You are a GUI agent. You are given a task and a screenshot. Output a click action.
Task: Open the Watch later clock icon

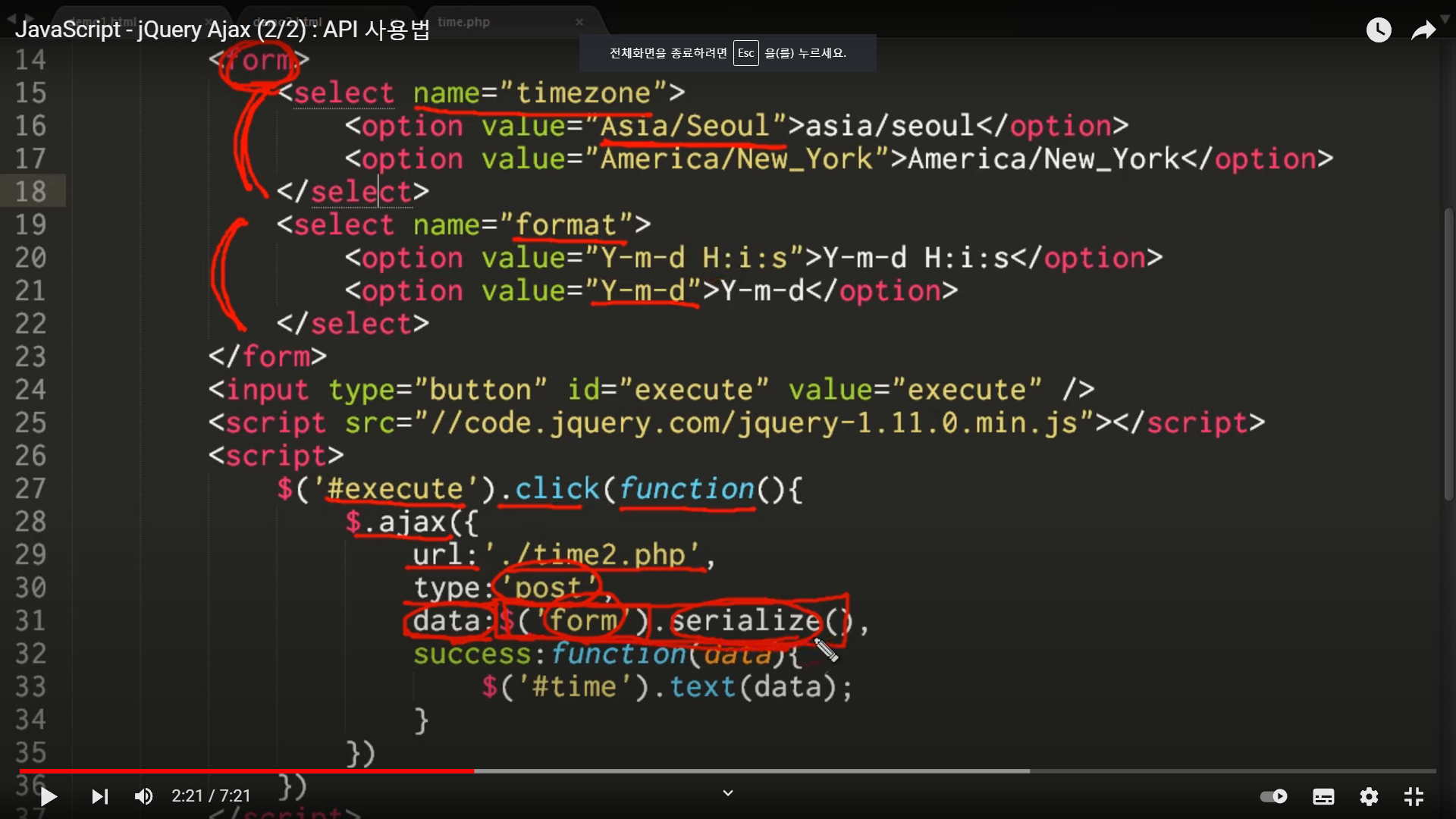[x=1379, y=30]
